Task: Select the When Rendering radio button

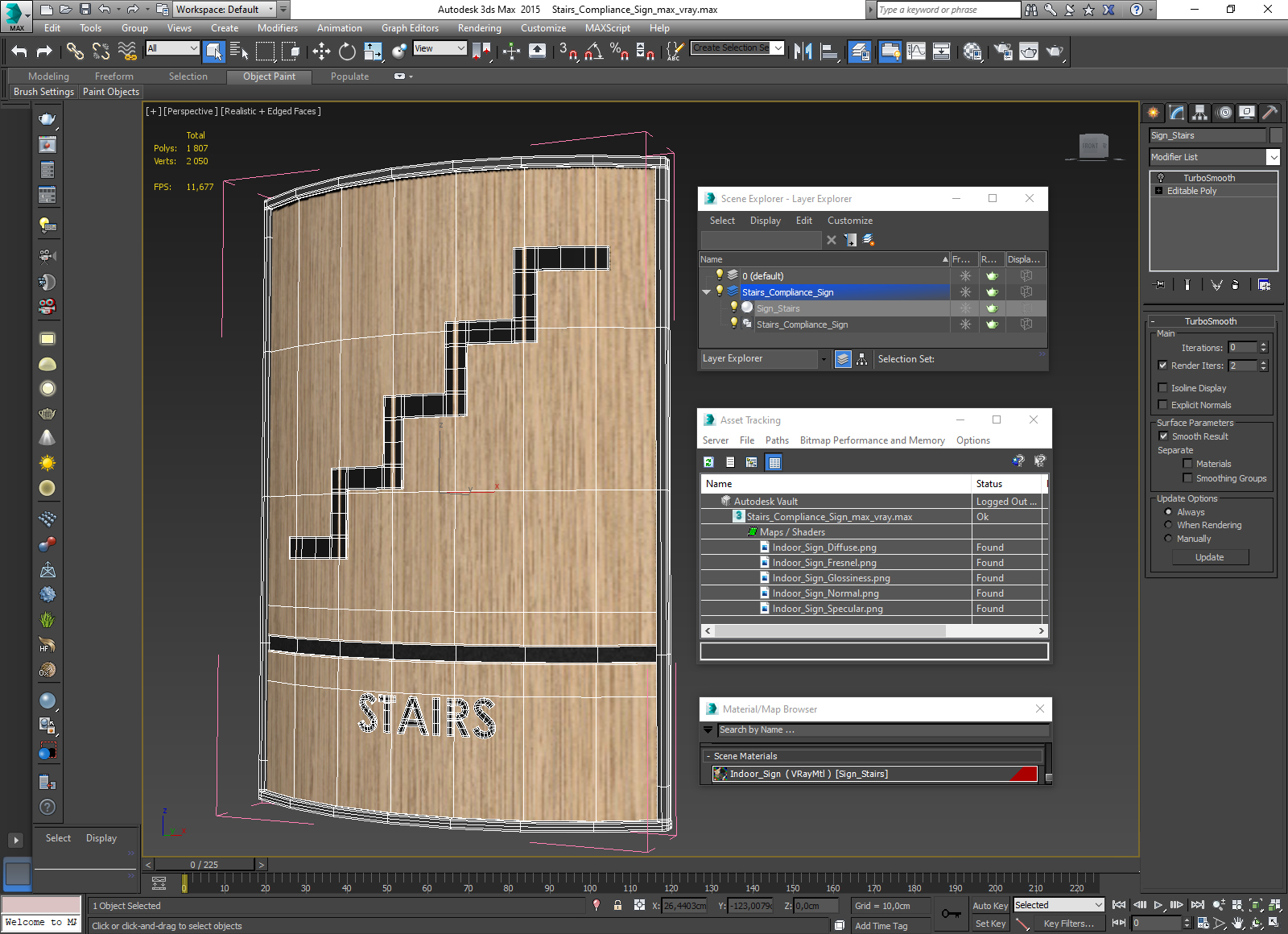Action: point(1168,525)
